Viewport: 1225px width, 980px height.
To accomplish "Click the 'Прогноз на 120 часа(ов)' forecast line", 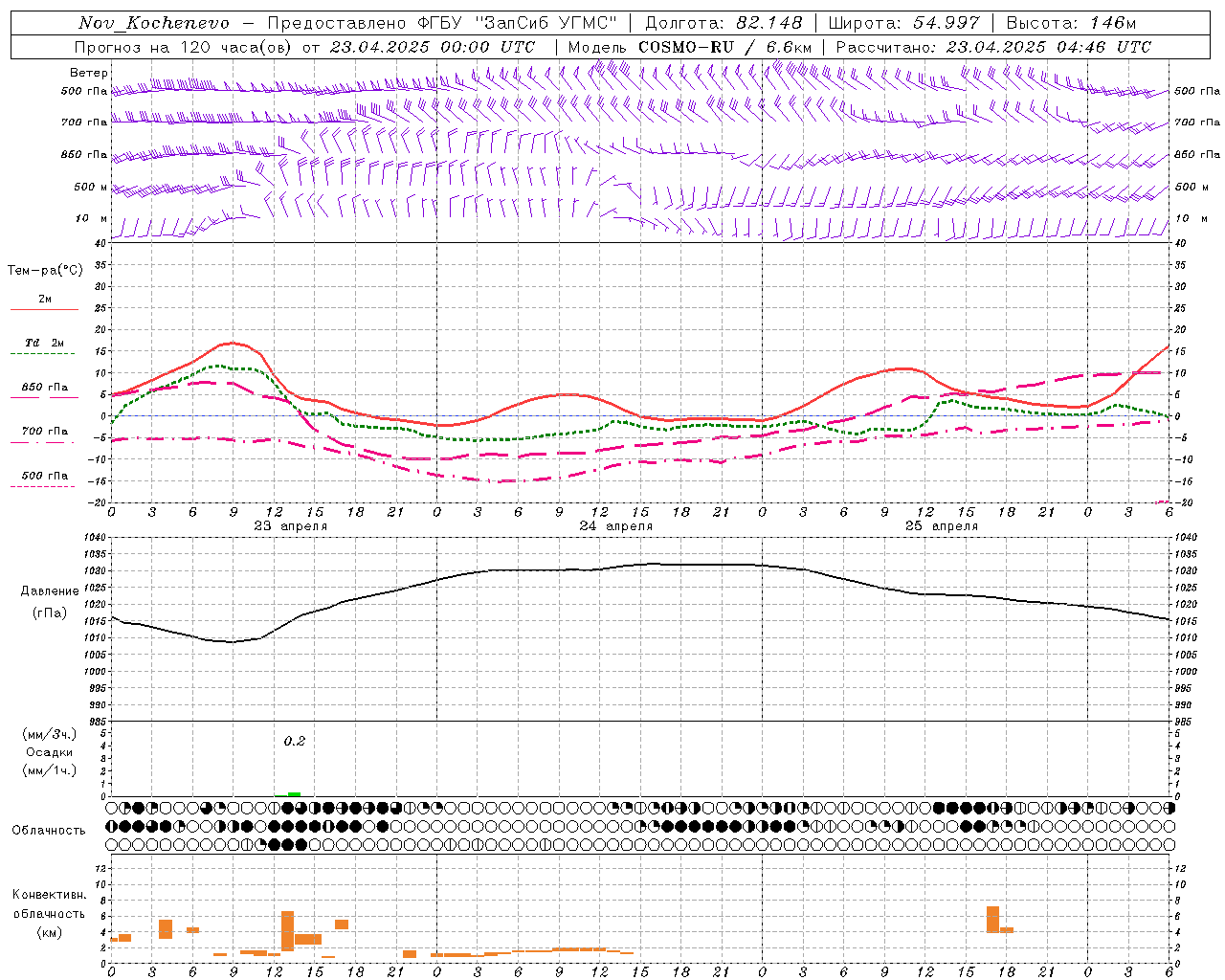I will (304, 47).
